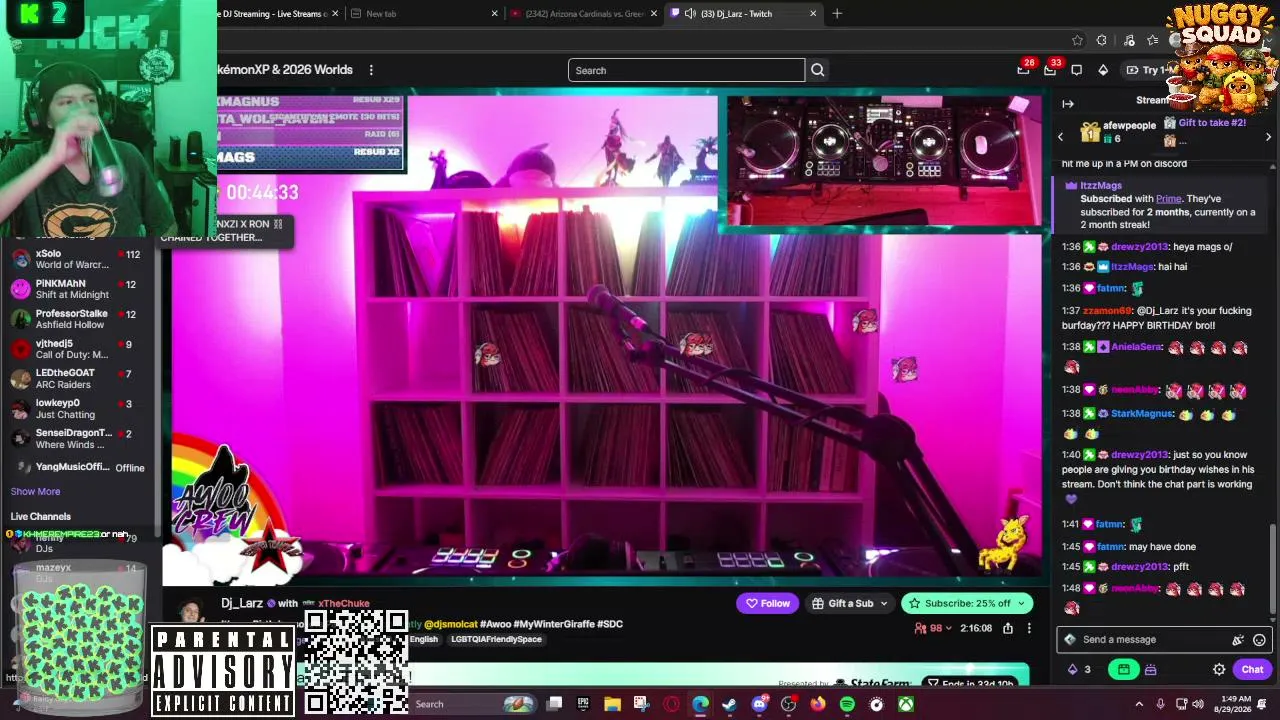Open the Whispers chat bubble icon
Viewport: 1280px width, 720px height.
click(x=1076, y=70)
